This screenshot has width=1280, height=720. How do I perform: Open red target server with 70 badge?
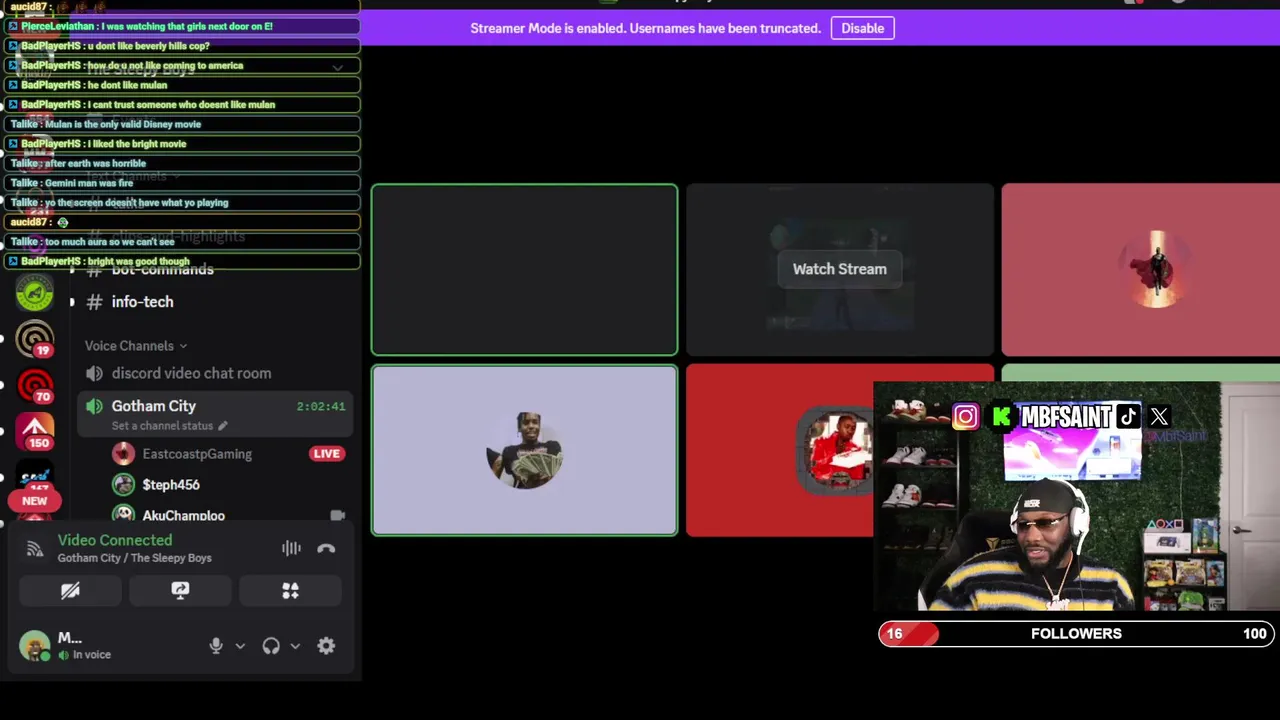[x=35, y=385]
